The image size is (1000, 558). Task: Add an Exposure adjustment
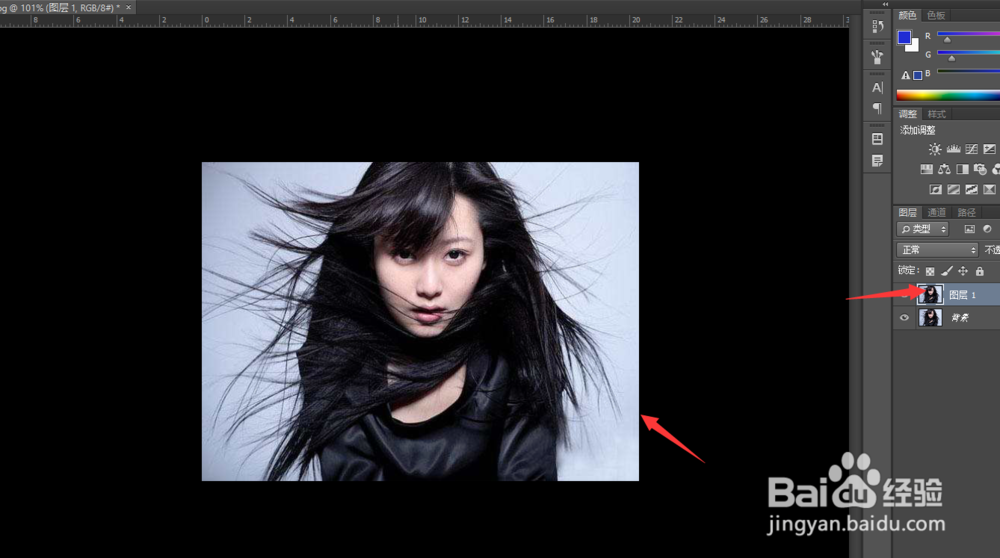tap(989, 149)
